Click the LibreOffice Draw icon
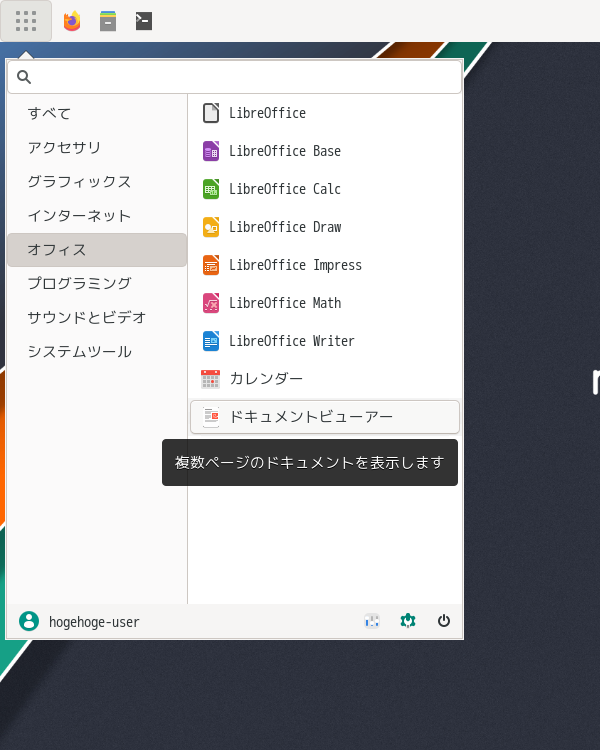Image resolution: width=600 pixels, height=750 pixels. (x=211, y=227)
